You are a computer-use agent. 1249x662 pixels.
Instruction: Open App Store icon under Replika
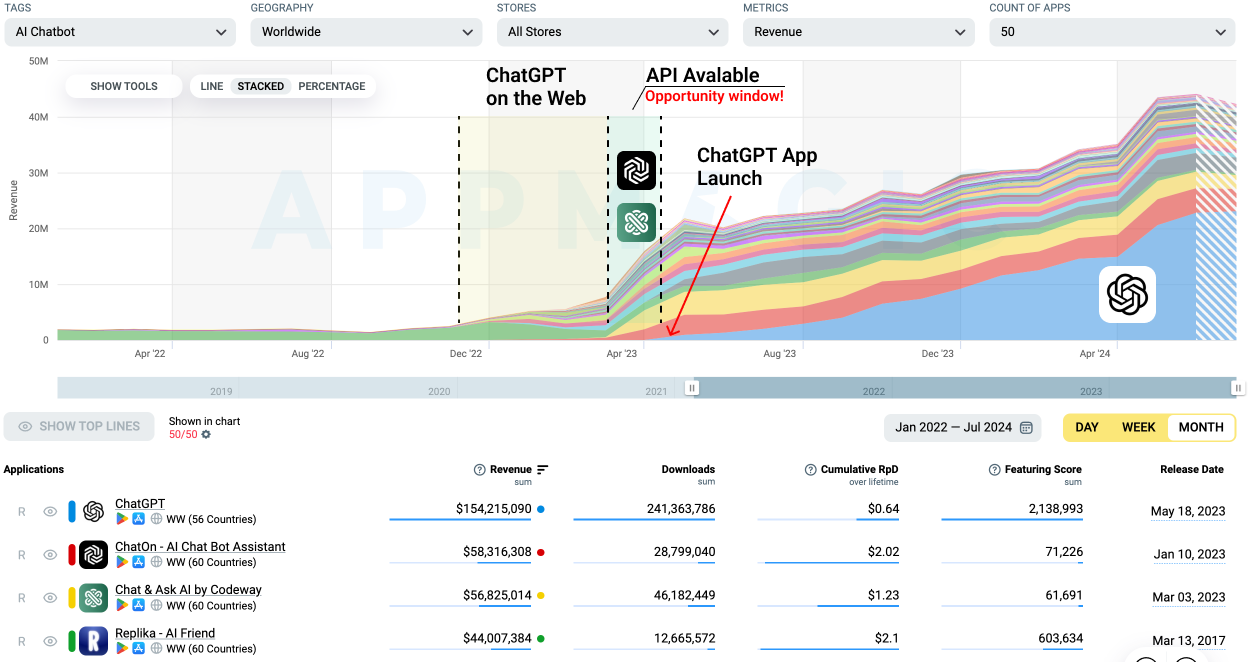pos(139,648)
